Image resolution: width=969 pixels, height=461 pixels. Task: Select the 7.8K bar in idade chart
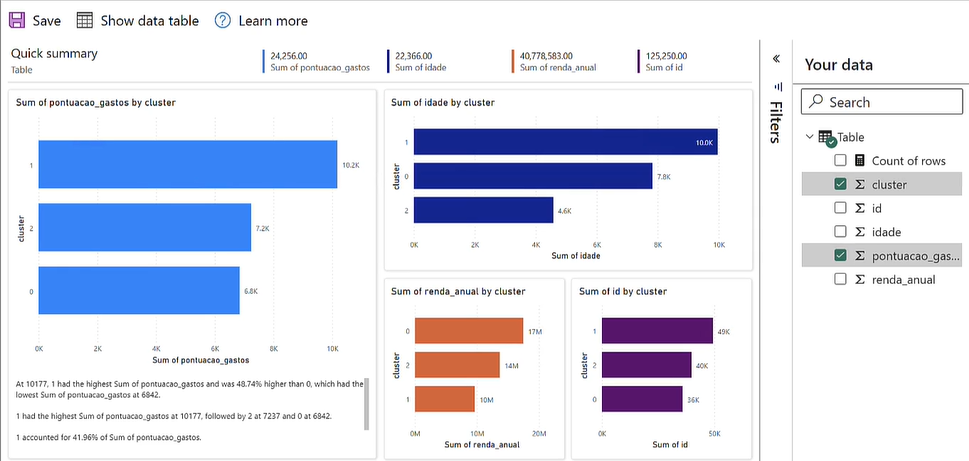click(533, 176)
